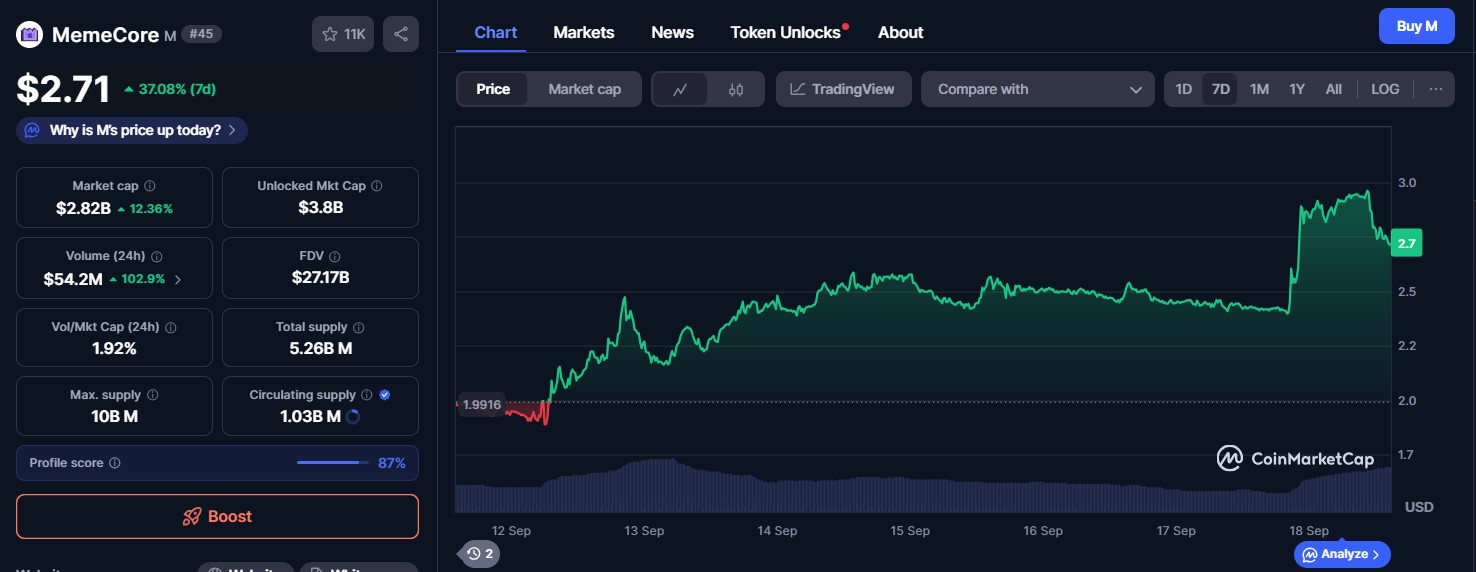Click the Circulating supply info icon
The height and width of the screenshot is (572, 1476).
(367, 395)
